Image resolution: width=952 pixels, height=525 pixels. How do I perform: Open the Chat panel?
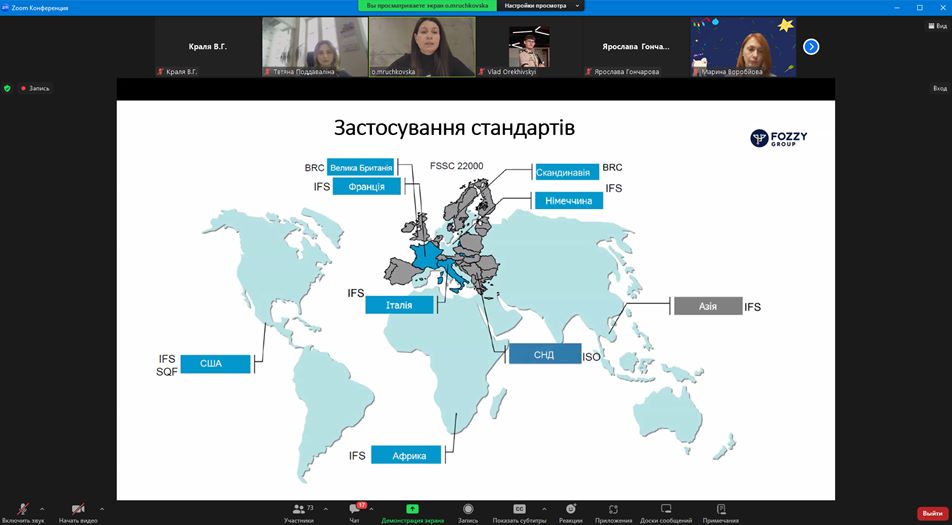coord(355,509)
